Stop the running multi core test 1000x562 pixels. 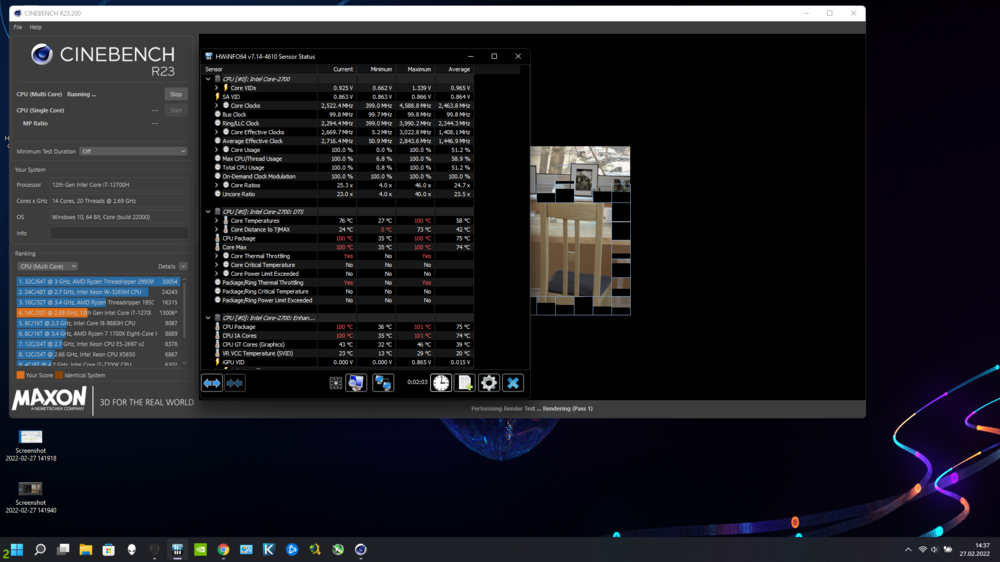(x=176, y=94)
